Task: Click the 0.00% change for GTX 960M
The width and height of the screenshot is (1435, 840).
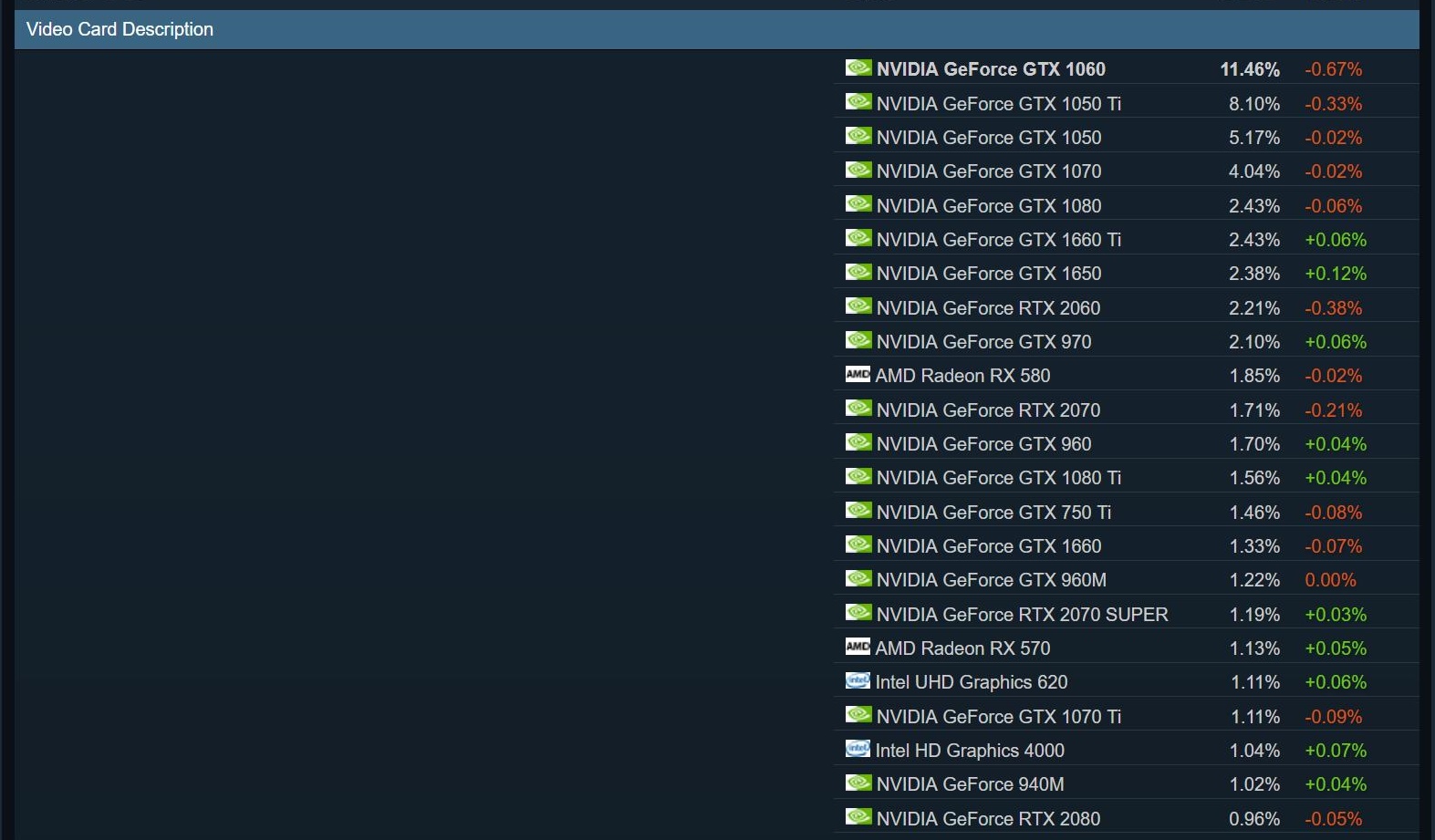Action: coord(1331,580)
